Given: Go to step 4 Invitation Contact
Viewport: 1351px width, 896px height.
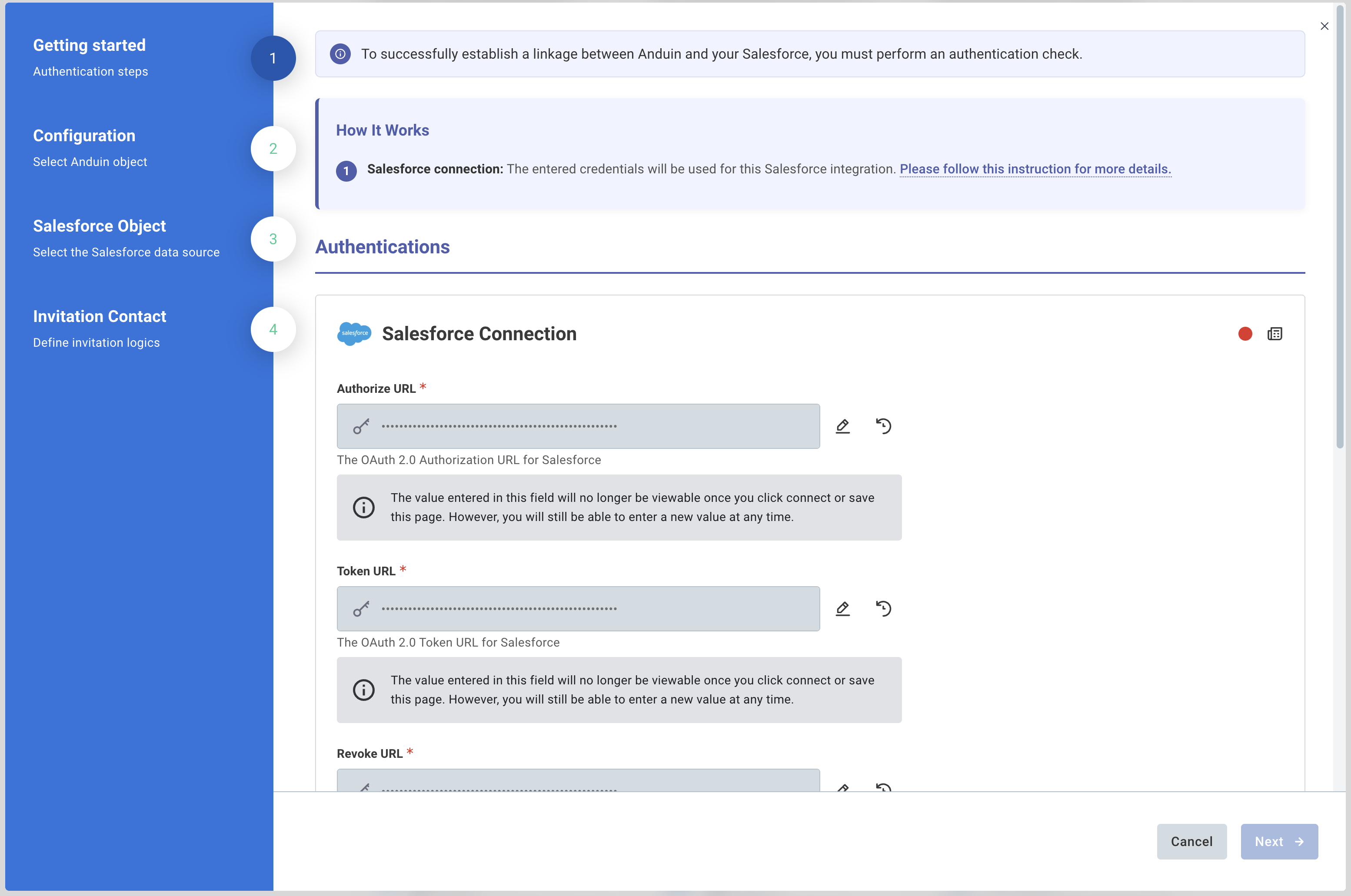Looking at the screenshot, I should 100,316.
